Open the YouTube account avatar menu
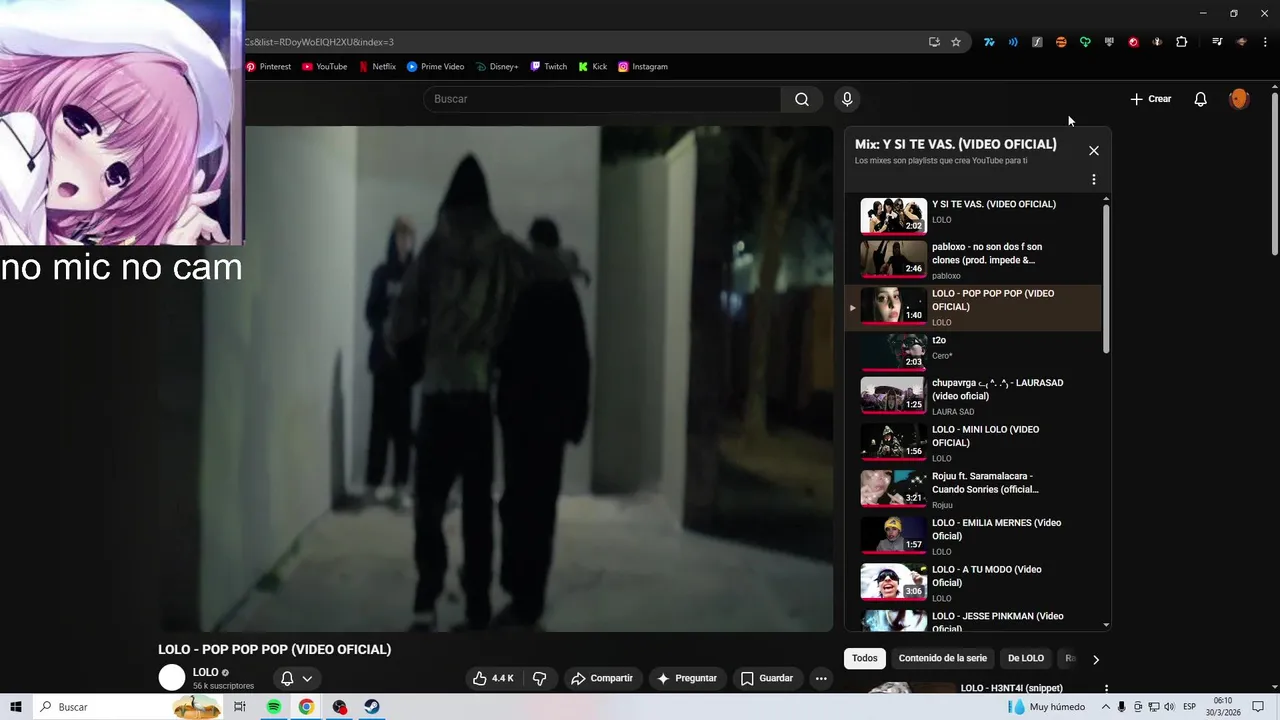Image resolution: width=1280 pixels, height=720 pixels. click(1239, 99)
